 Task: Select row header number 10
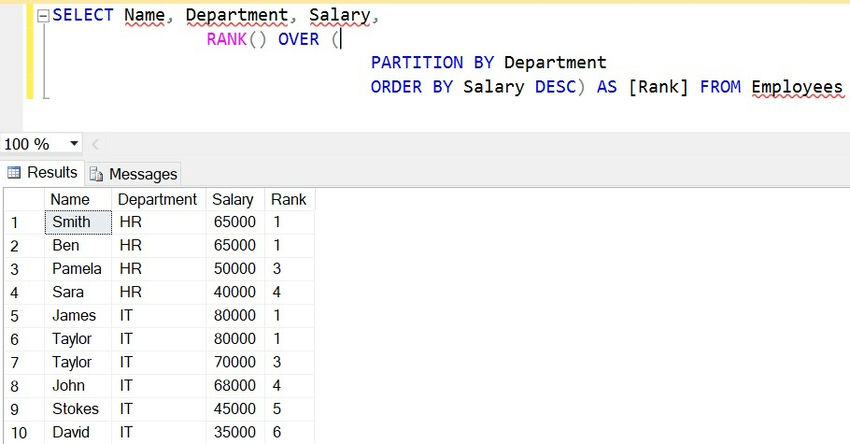click(x=24, y=432)
